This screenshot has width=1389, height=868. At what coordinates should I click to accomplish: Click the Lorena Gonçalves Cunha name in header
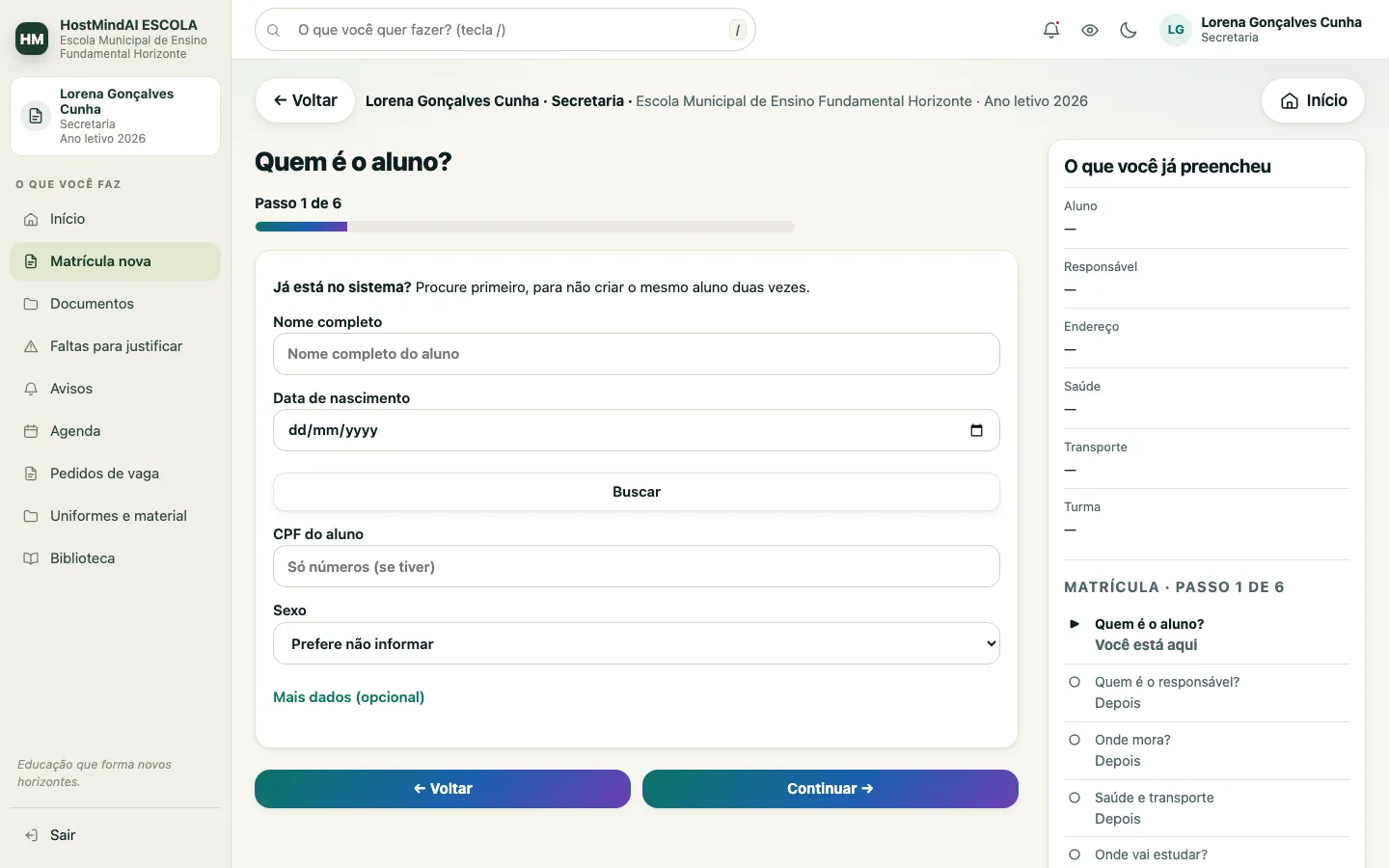1281,22
